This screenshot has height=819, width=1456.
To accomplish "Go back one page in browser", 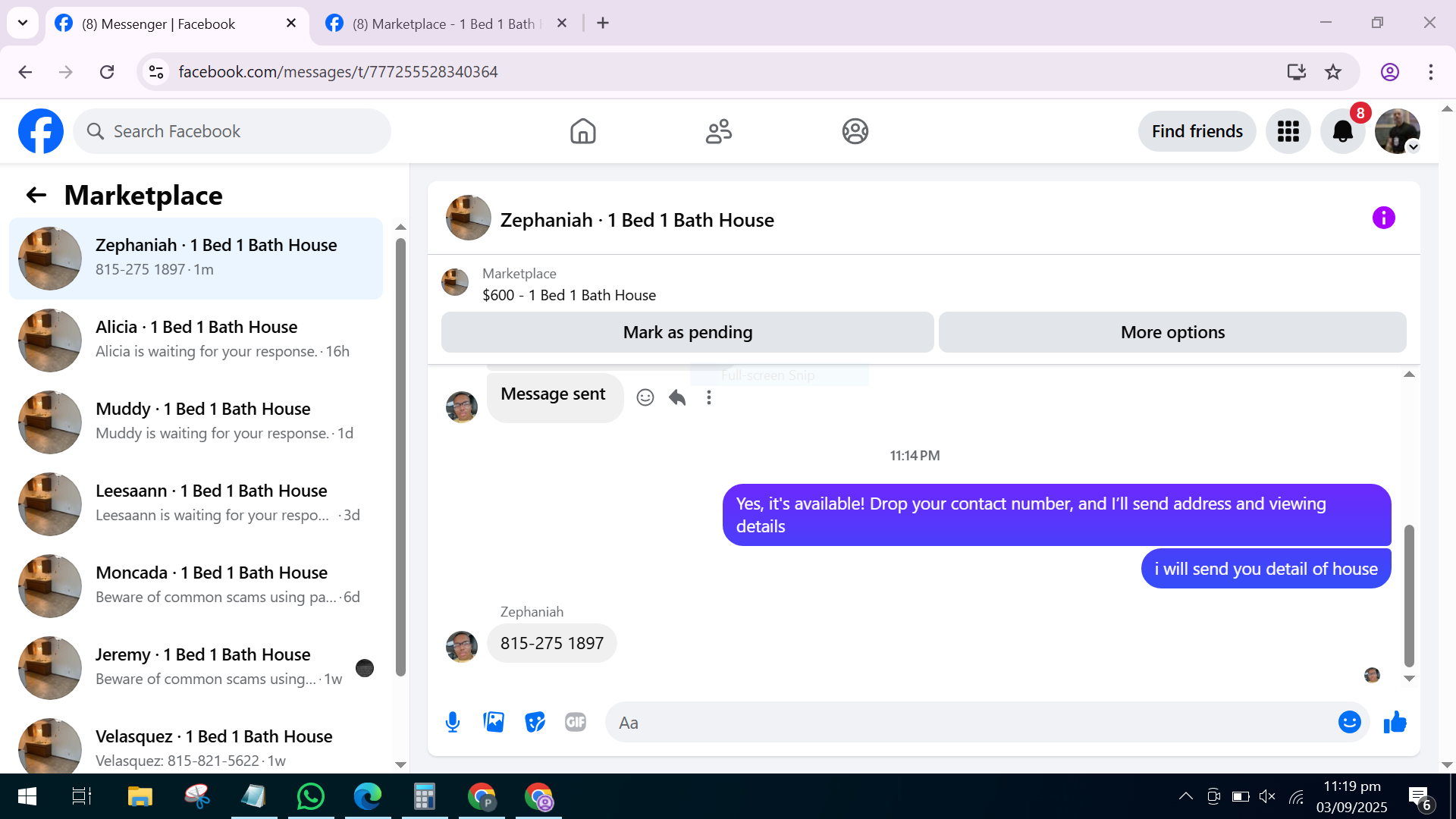I will click(x=25, y=72).
